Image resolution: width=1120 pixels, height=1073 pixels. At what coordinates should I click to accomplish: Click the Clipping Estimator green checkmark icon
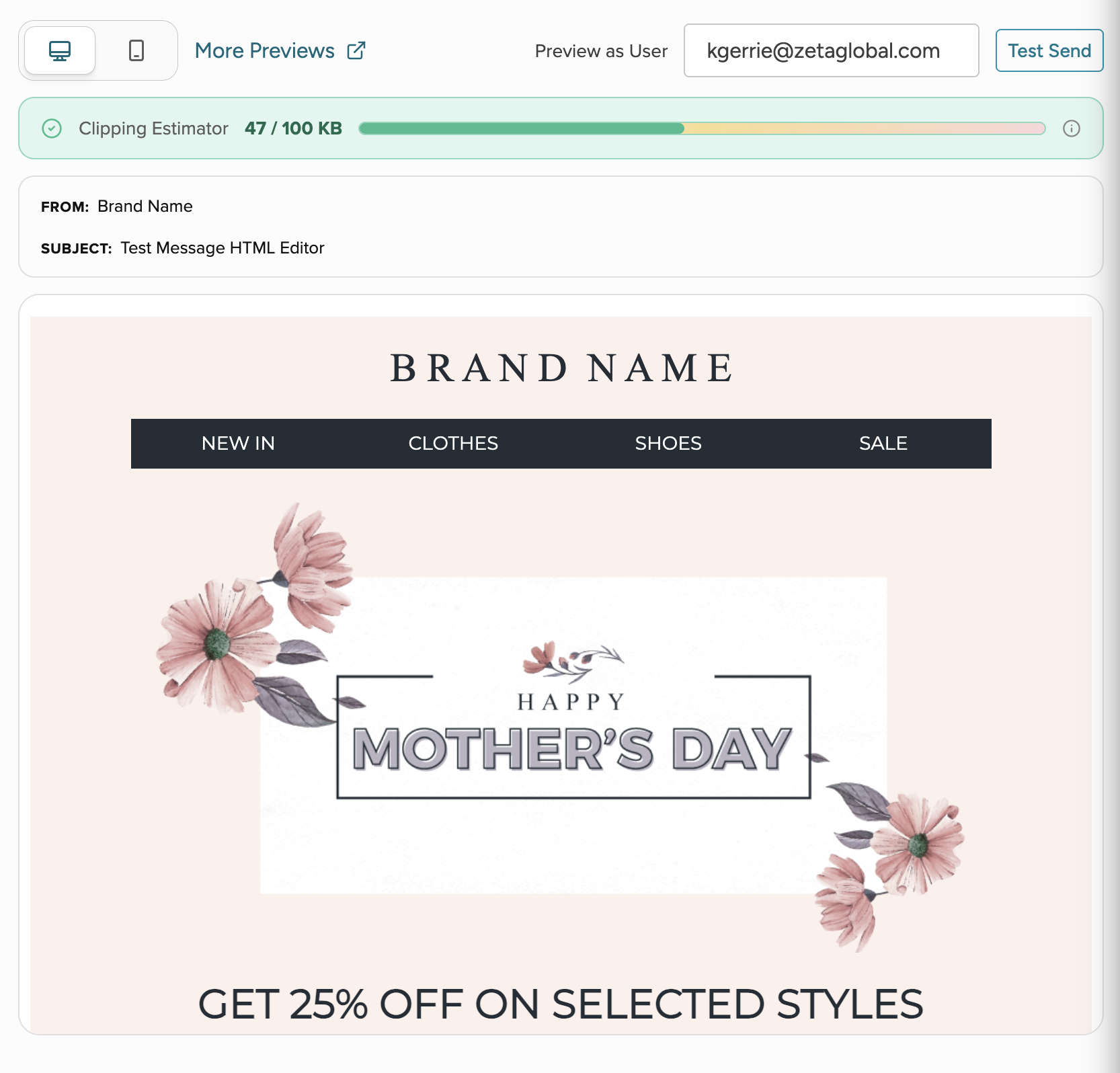[x=52, y=128]
